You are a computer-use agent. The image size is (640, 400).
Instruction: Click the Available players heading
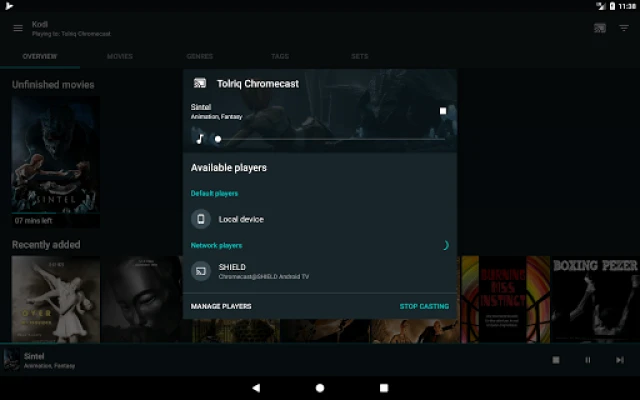tap(229, 168)
